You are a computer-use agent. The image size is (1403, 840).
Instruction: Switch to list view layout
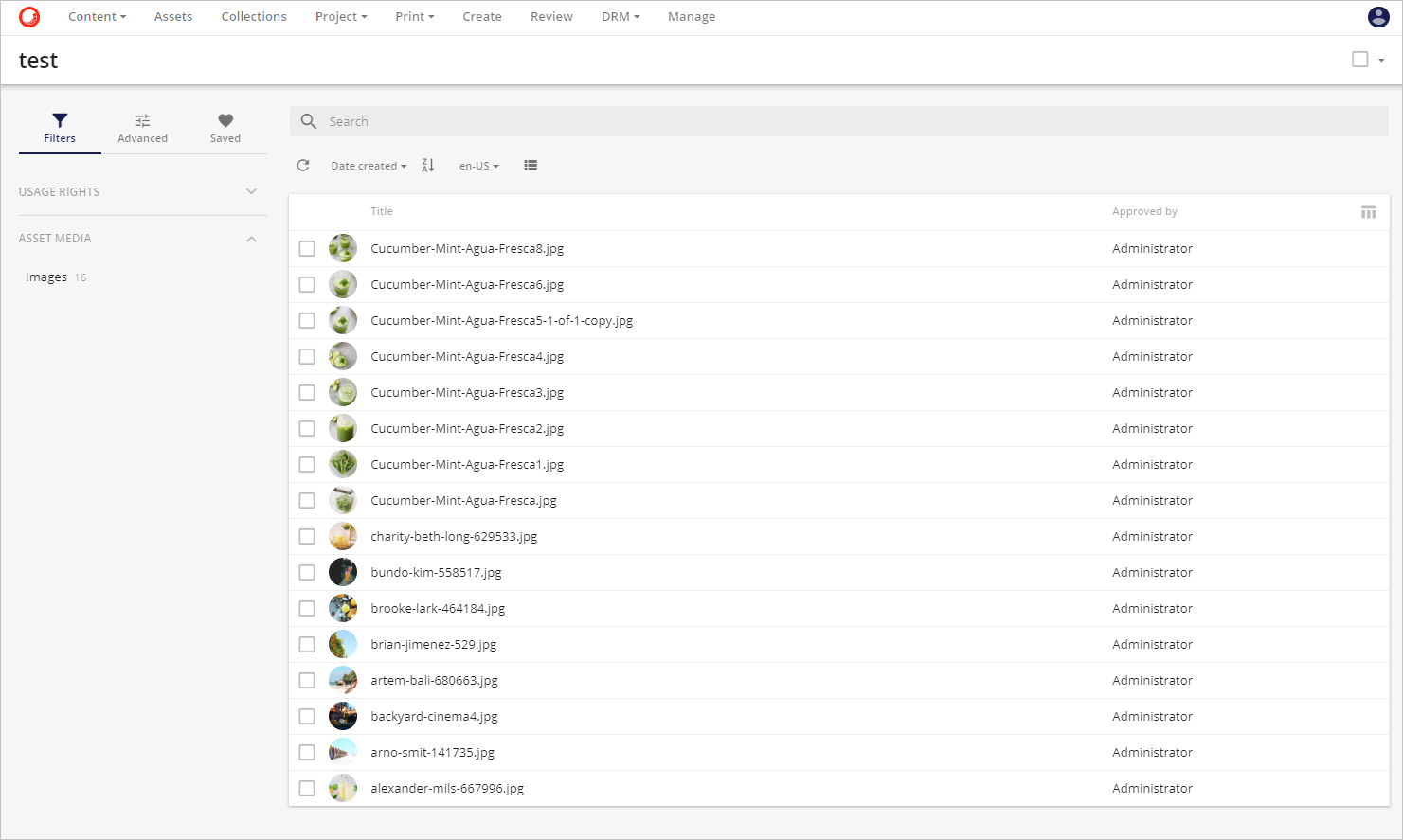531,165
